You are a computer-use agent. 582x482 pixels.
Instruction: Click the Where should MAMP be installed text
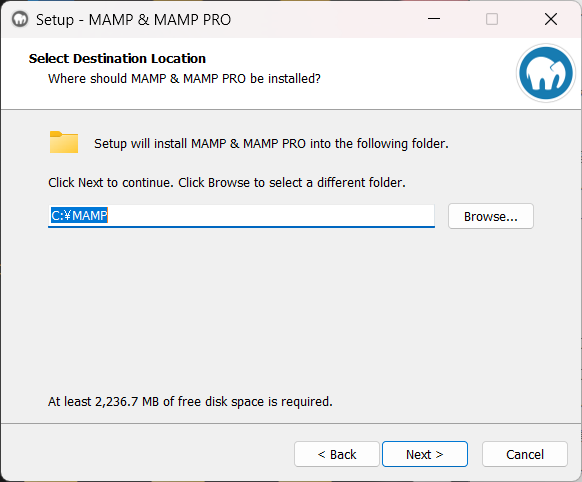184,79
